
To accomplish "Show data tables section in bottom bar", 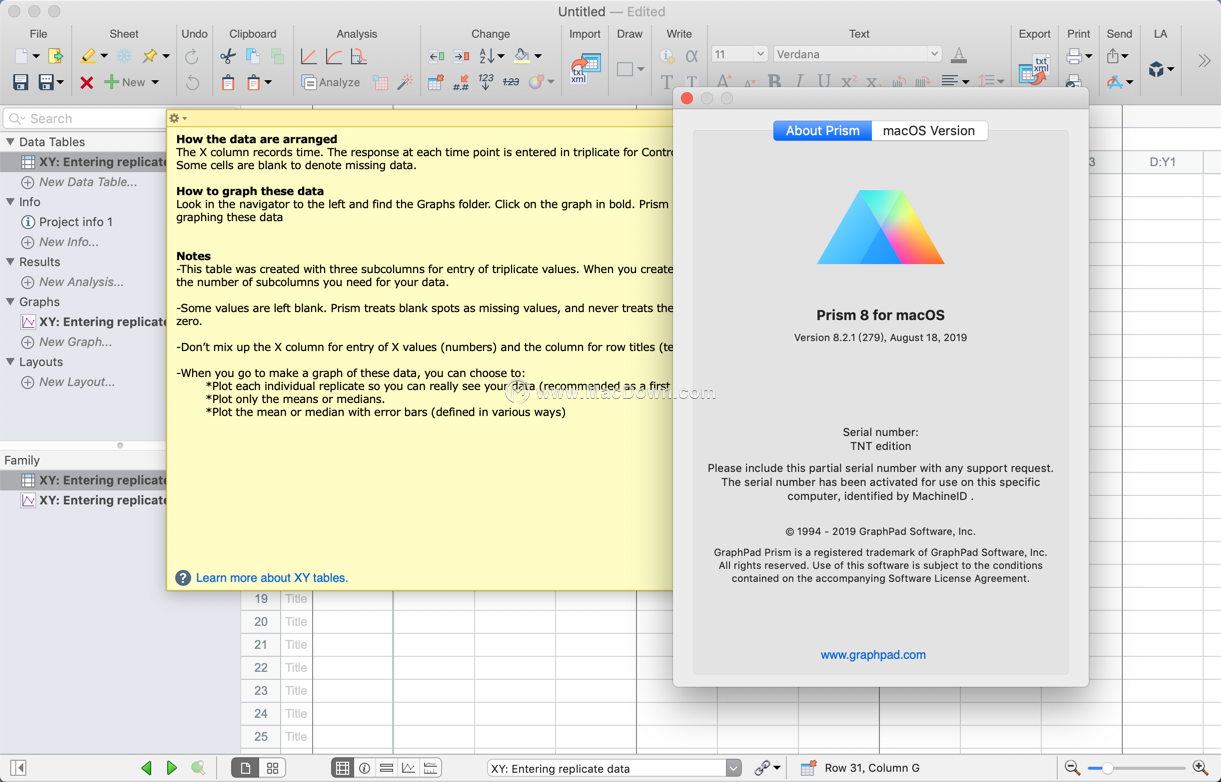I will (342, 768).
